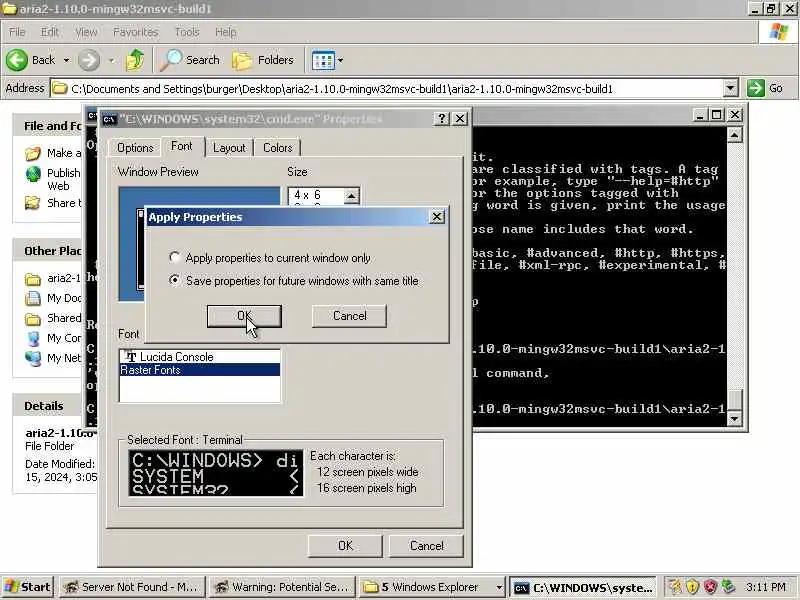Click the Publish to Web globe icon
This screenshot has height=600, width=800.
33,174
